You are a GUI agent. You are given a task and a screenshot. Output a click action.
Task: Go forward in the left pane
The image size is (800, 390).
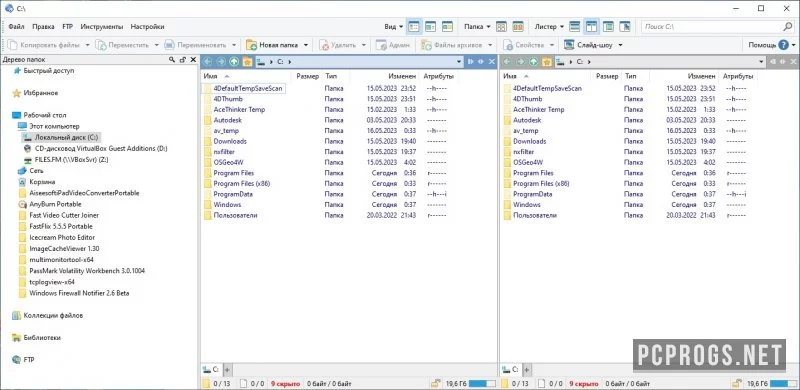click(x=221, y=62)
